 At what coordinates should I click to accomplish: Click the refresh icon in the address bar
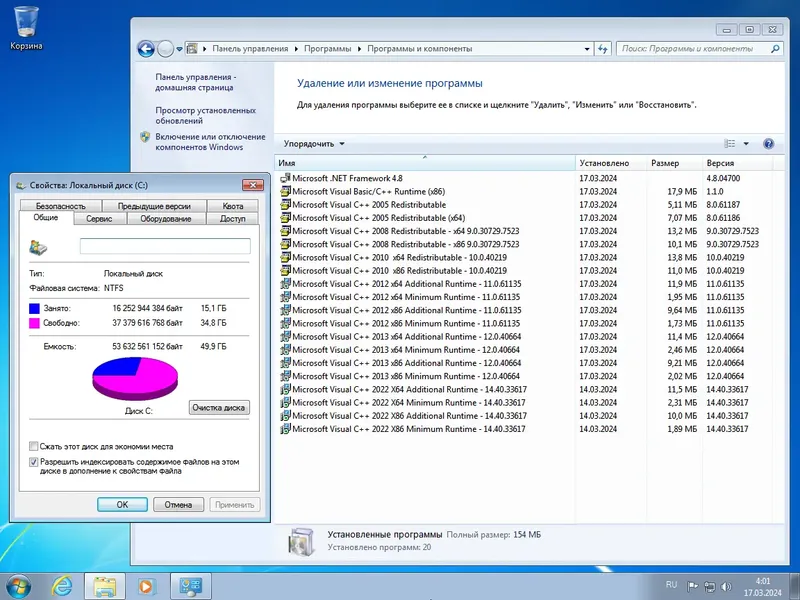(x=602, y=48)
